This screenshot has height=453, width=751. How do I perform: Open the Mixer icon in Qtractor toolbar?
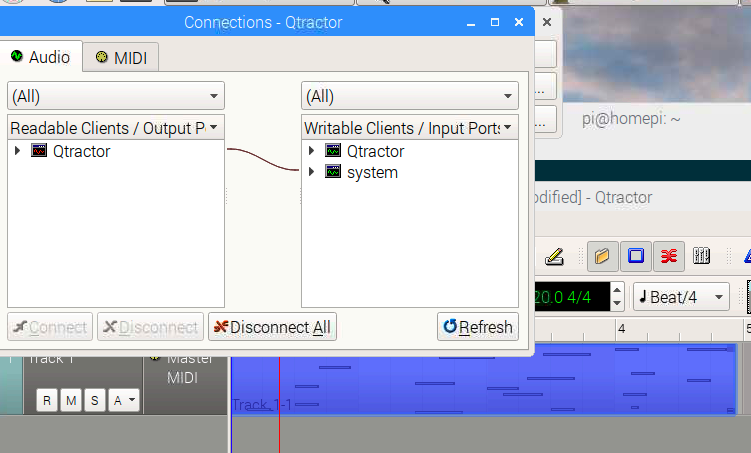(x=701, y=256)
